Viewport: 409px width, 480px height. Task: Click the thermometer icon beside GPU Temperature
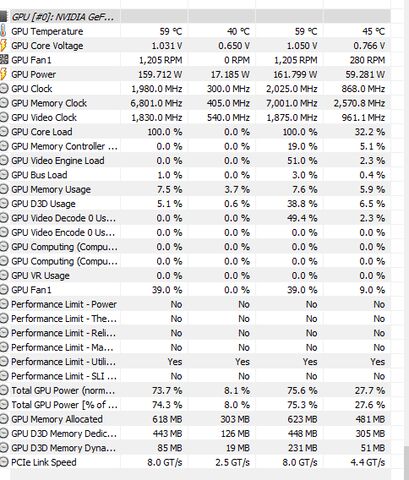pyautogui.click(x=3, y=31)
